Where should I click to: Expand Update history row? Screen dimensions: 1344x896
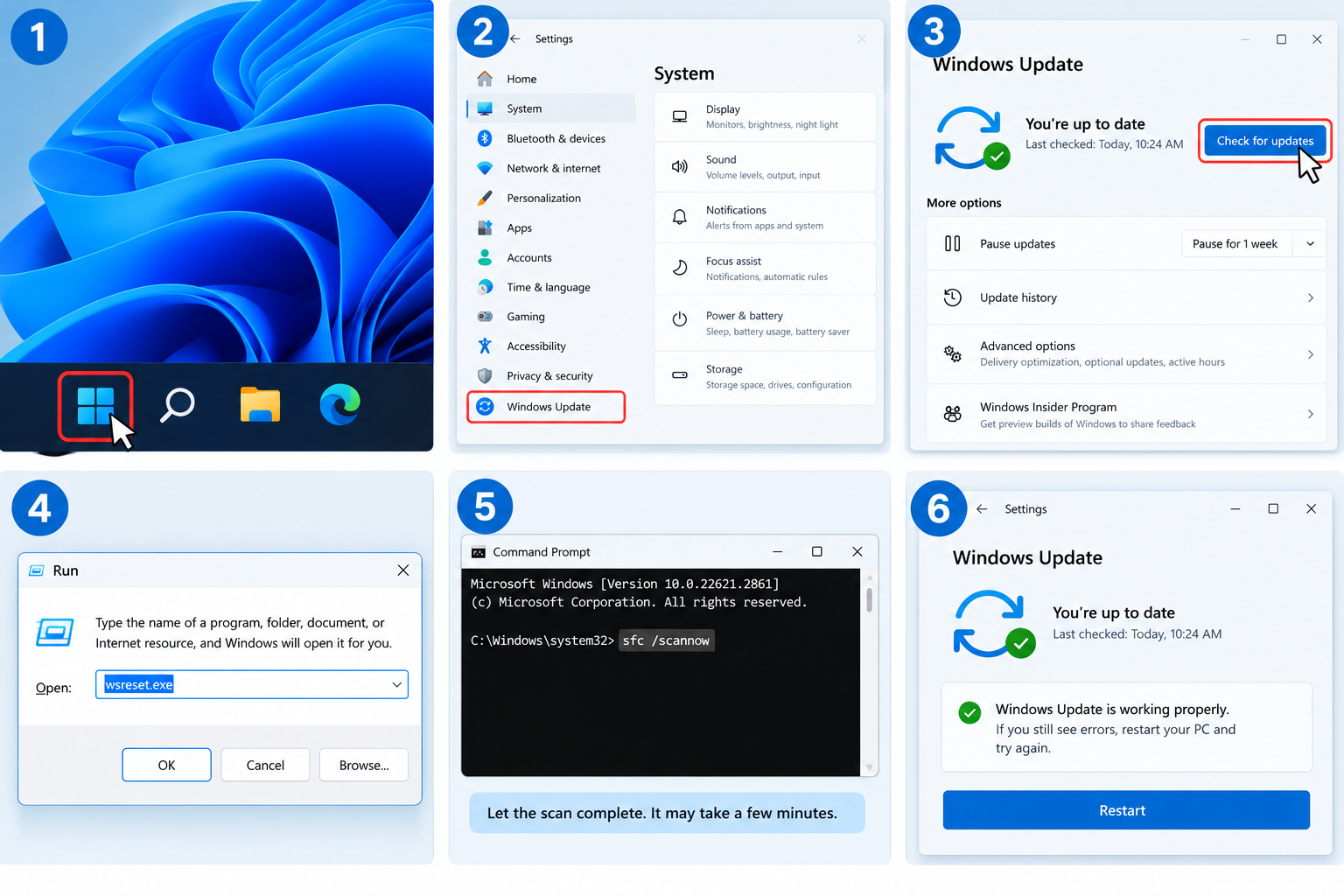pyautogui.click(x=1126, y=297)
